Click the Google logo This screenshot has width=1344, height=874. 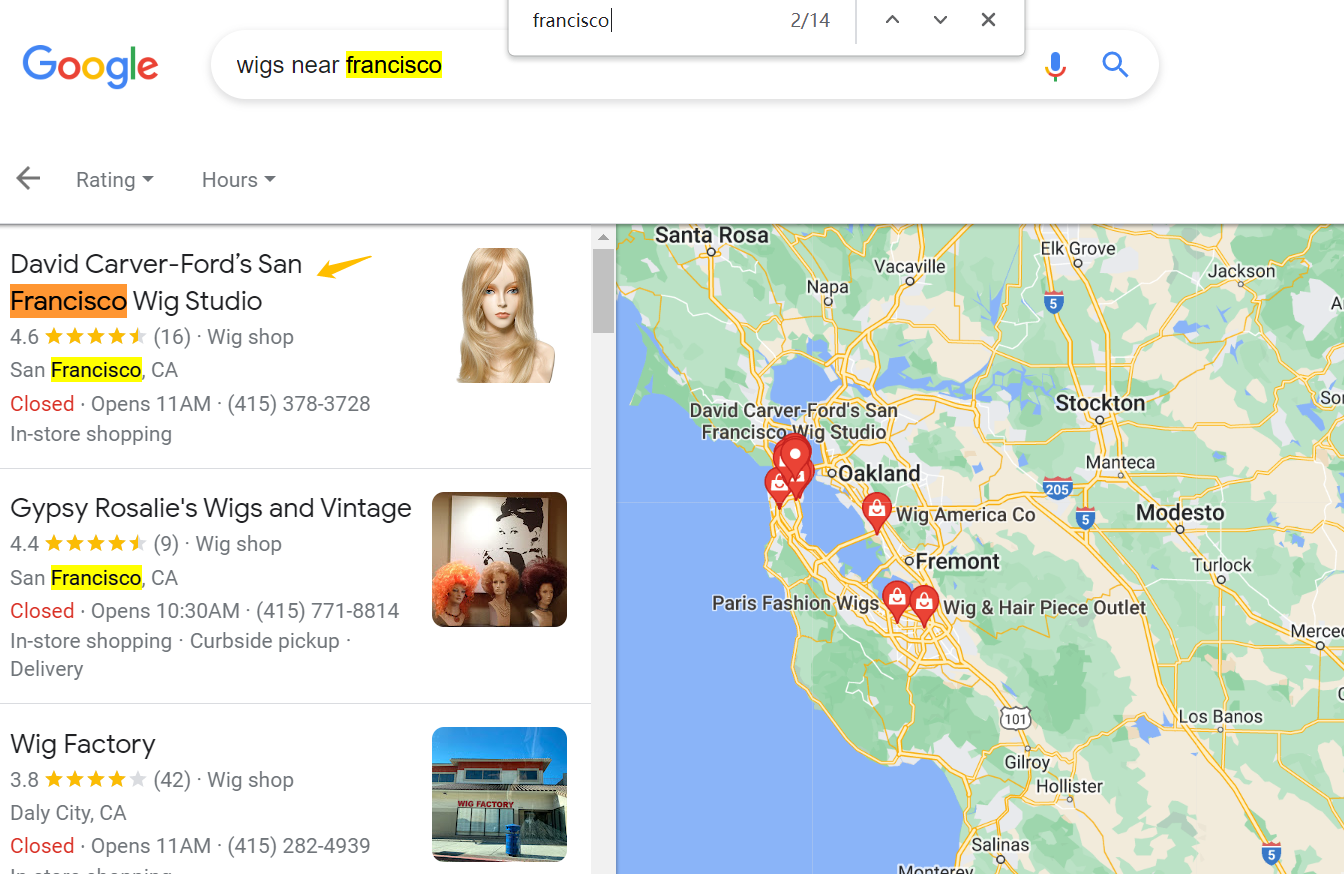pos(90,66)
